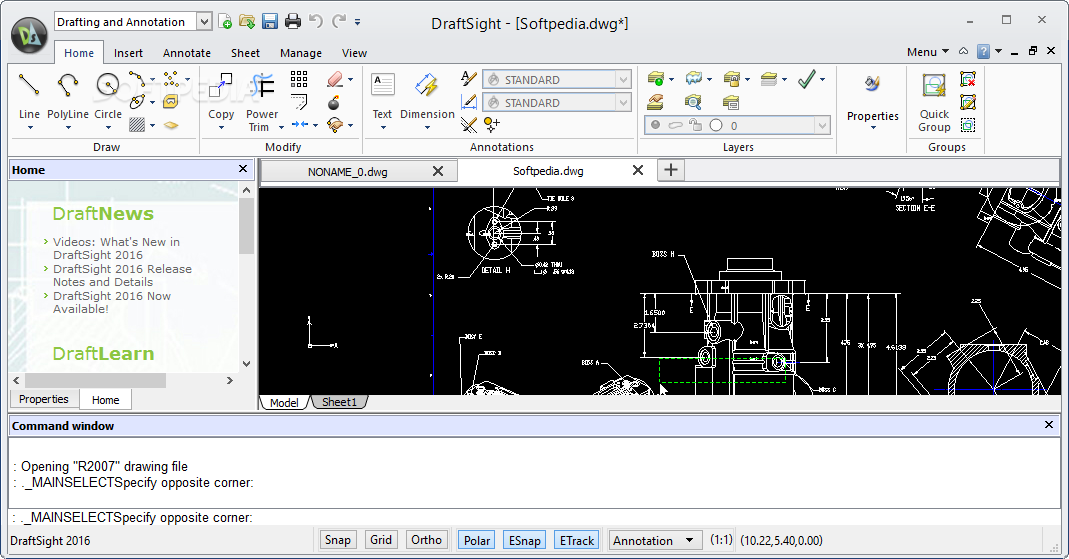Click the Hatch pattern icon
This screenshot has height=559, width=1069.
point(137,125)
